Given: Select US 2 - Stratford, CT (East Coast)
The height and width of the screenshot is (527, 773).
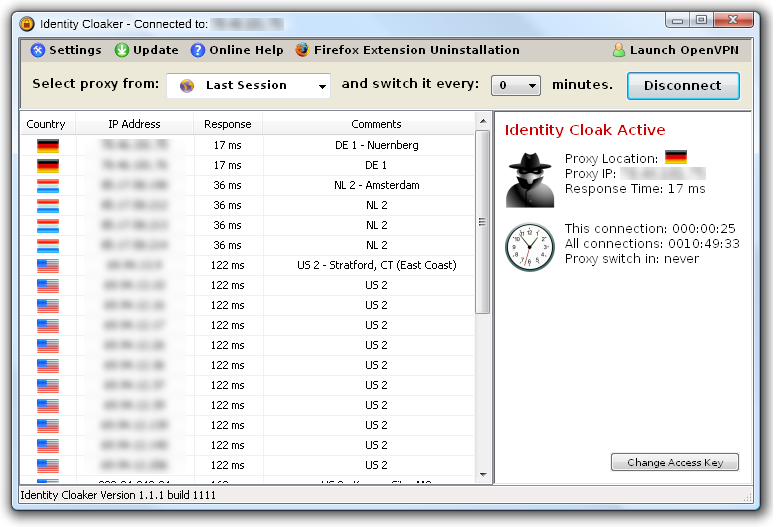Looking at the screenshot, I should coord(377,265).
